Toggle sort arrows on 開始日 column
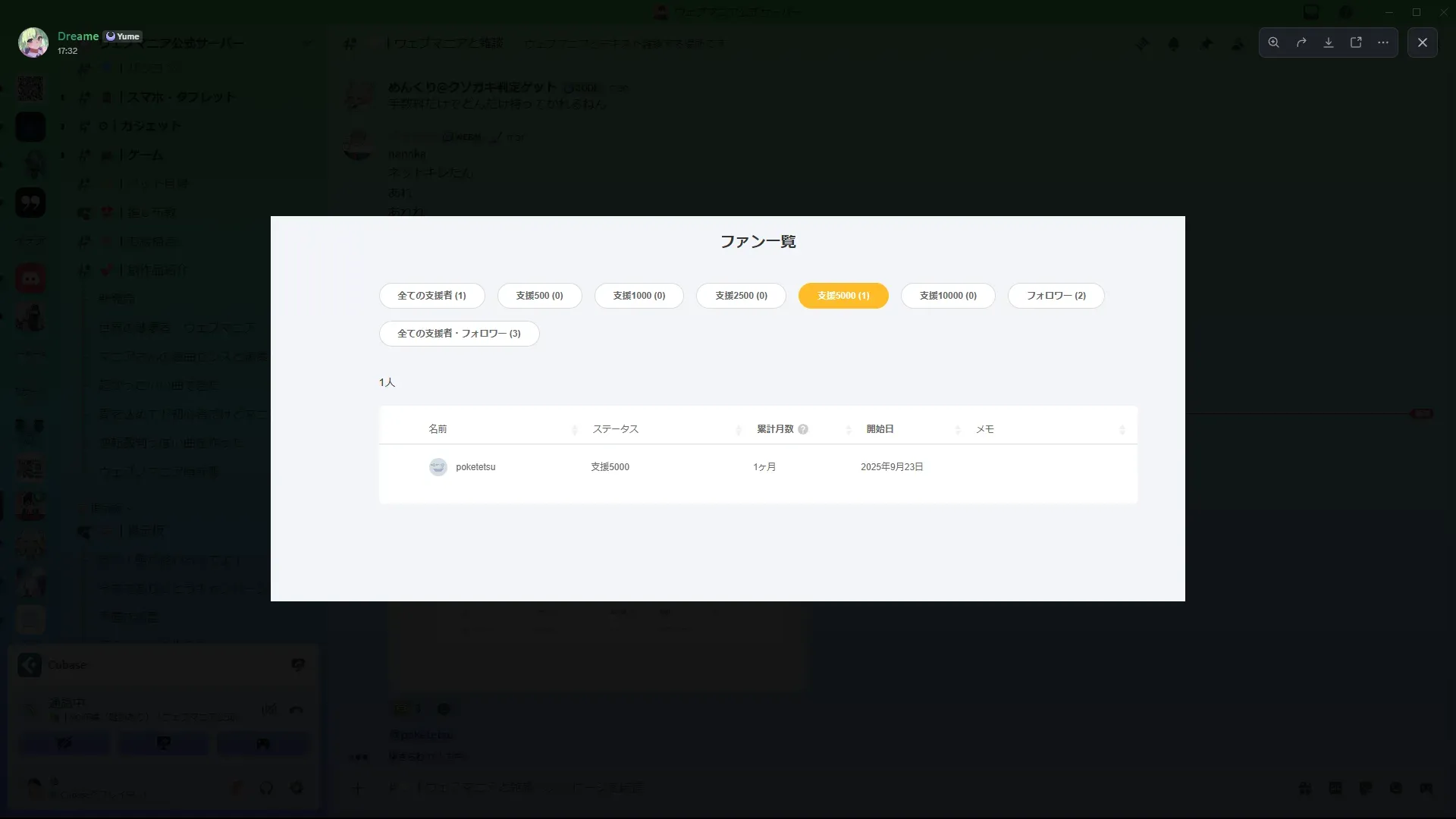Viewport: 1456px width, 819px height. [958, 430]
